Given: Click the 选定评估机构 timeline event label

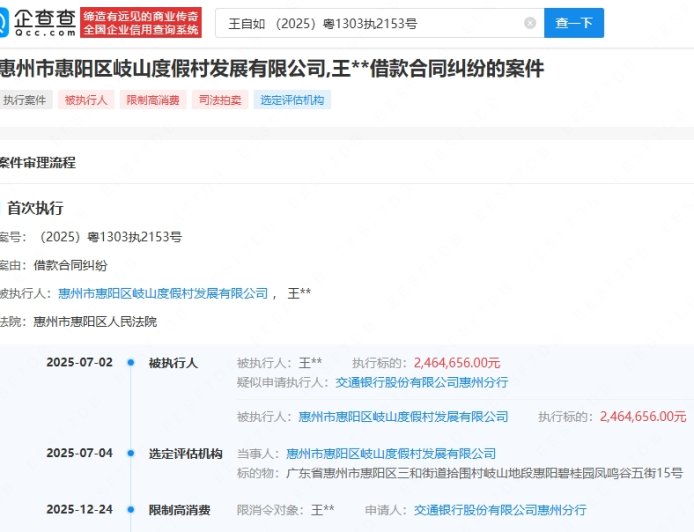Looking at the screenshot, I should tap(185, 454).
